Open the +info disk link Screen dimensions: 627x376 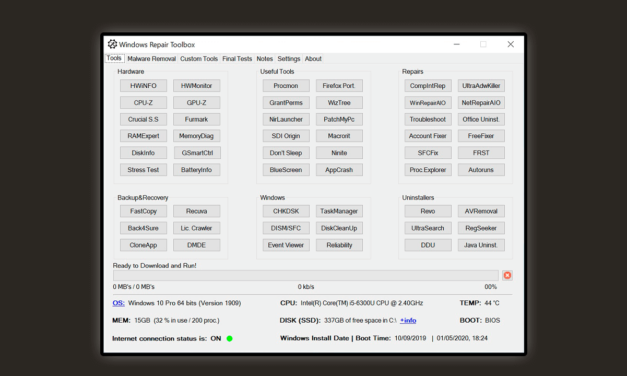pyautogui.click(x=408, y=320)
